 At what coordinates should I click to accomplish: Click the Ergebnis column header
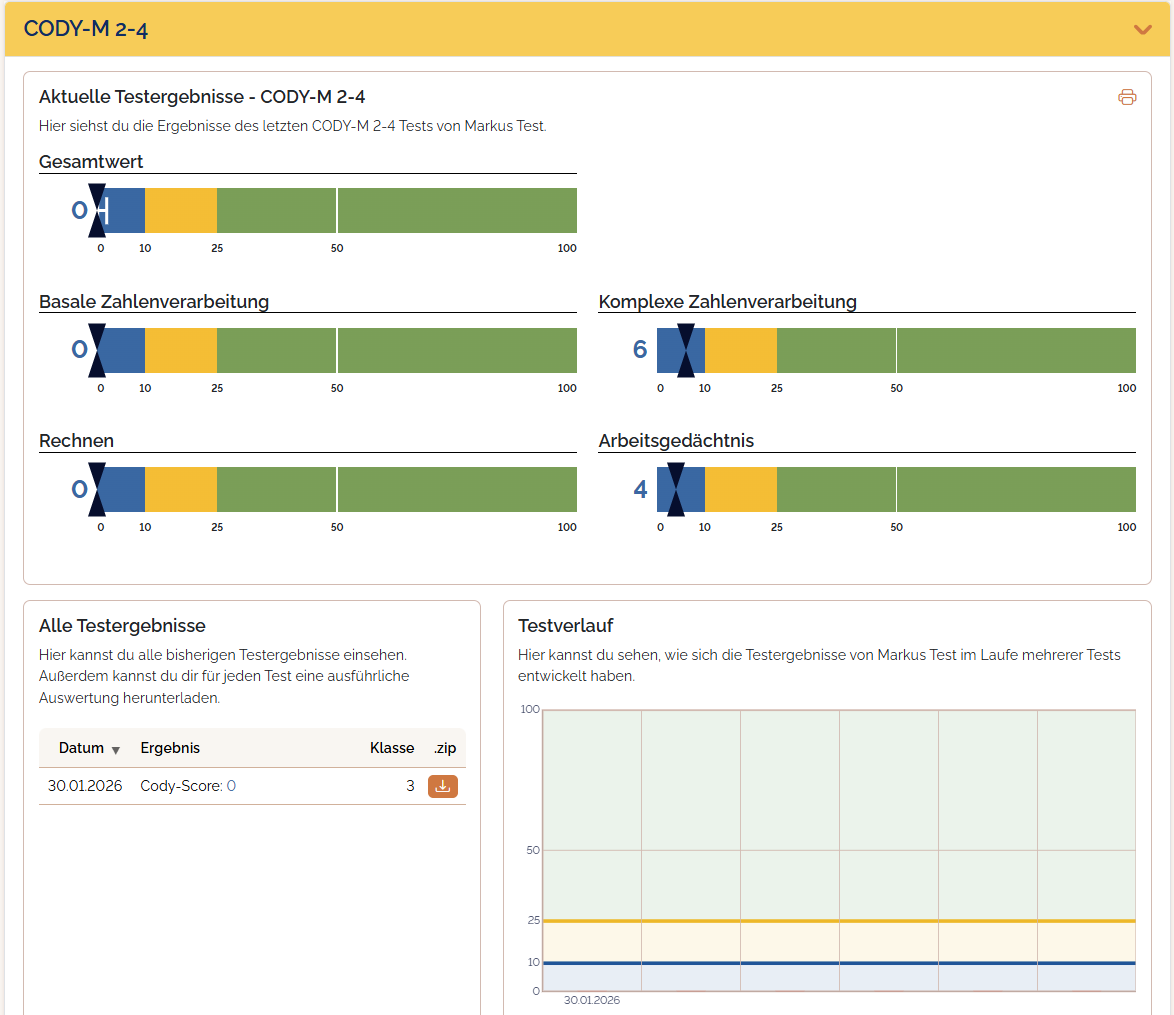170,748
